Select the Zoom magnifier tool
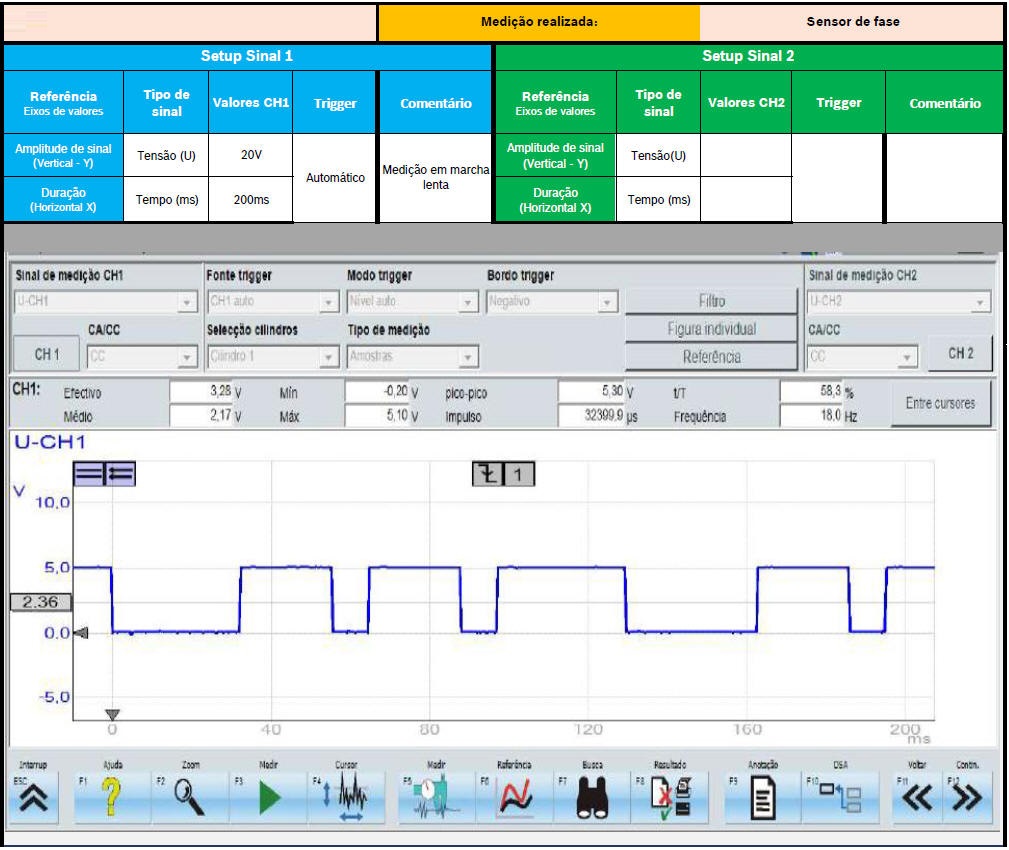Viewport: 1009px width, 850px height. 189,801
